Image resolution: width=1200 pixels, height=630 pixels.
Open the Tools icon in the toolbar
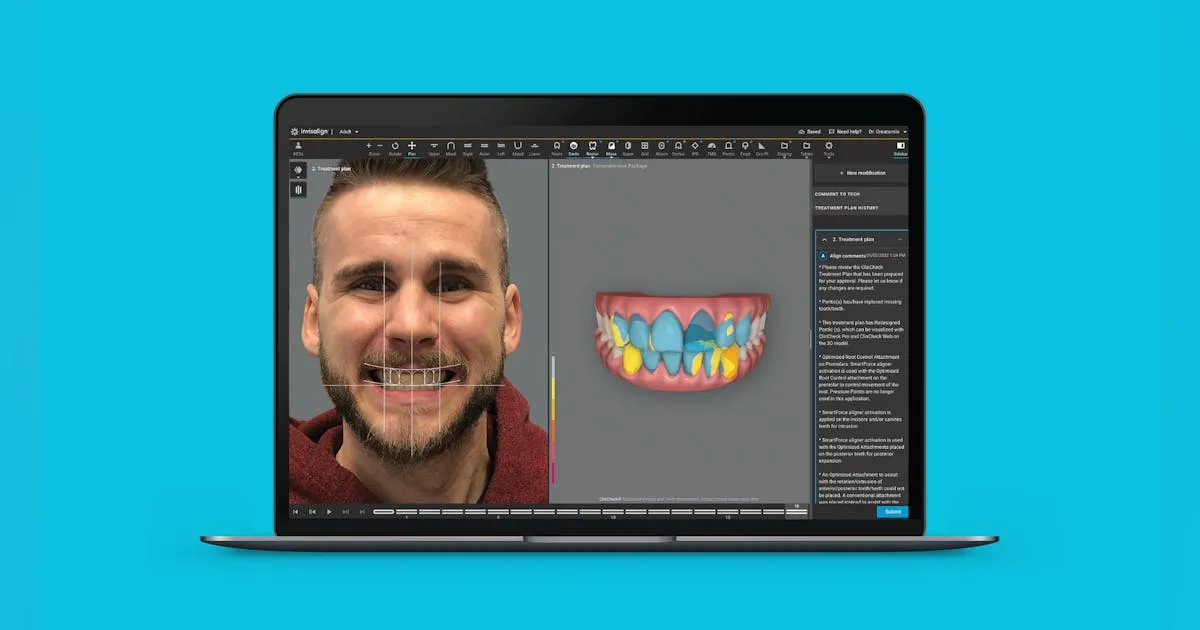pos(829,146)
